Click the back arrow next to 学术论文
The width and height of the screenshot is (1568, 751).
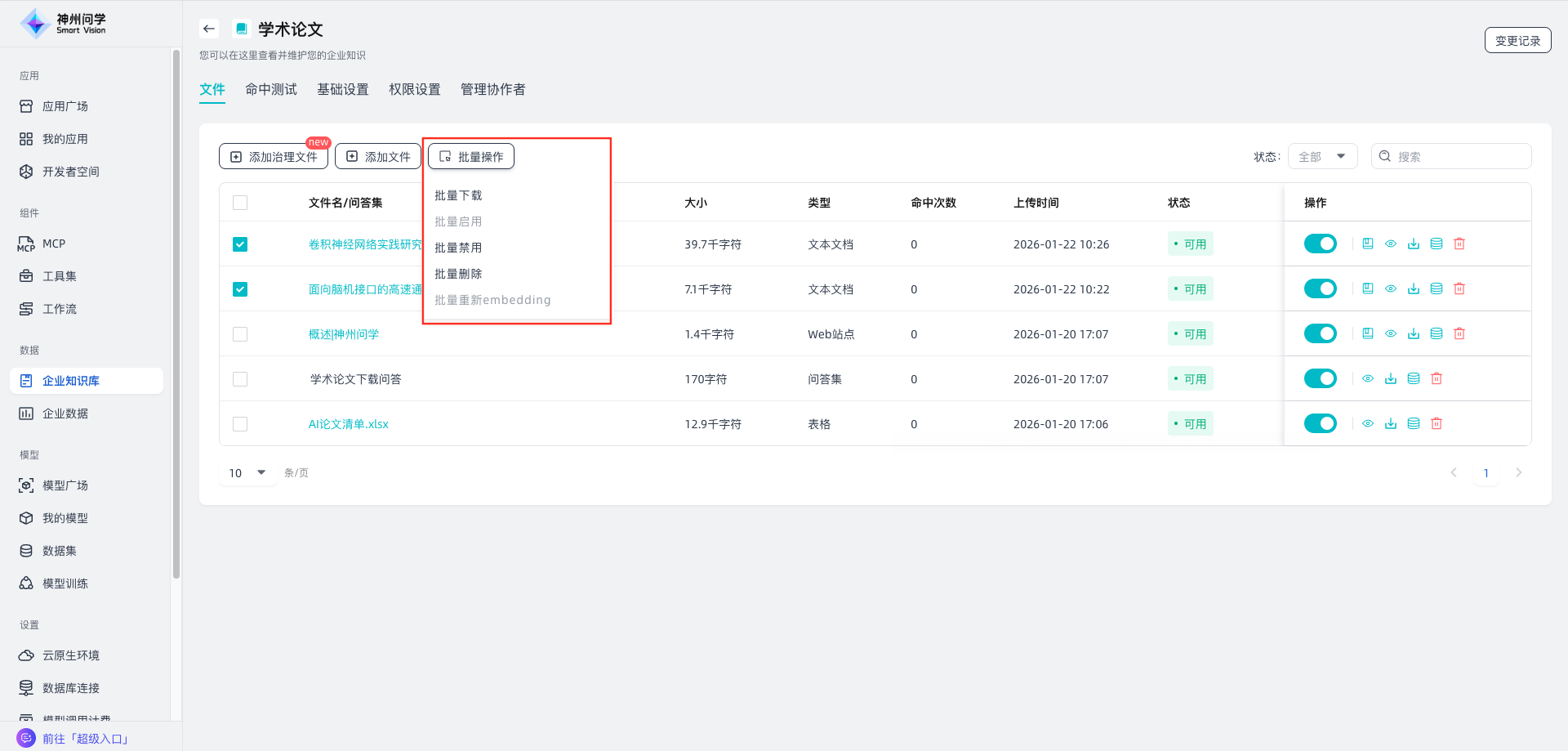pyautogui.click(x=209, y=29)
